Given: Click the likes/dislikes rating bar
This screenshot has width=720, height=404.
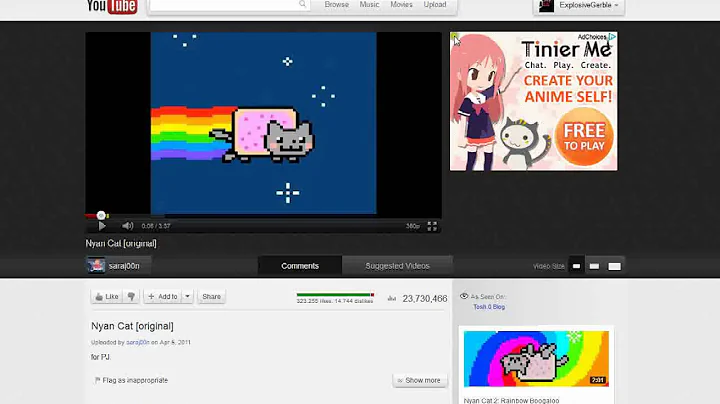Looking at the screenshot, I should (x=335, y=295).
